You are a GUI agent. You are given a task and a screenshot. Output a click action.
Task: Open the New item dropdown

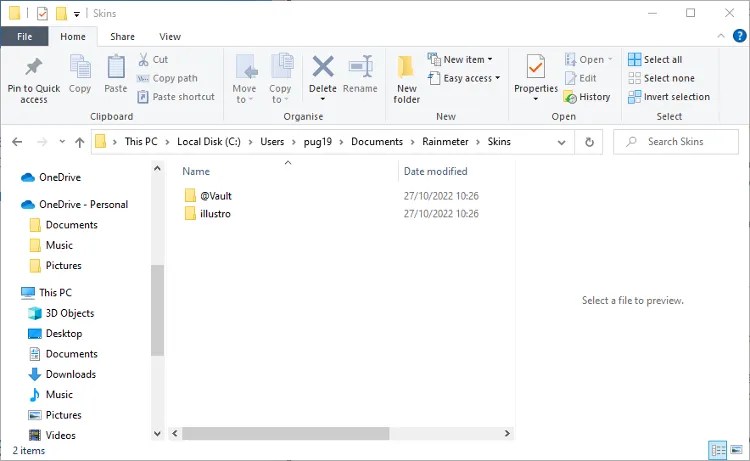point(460,59)
